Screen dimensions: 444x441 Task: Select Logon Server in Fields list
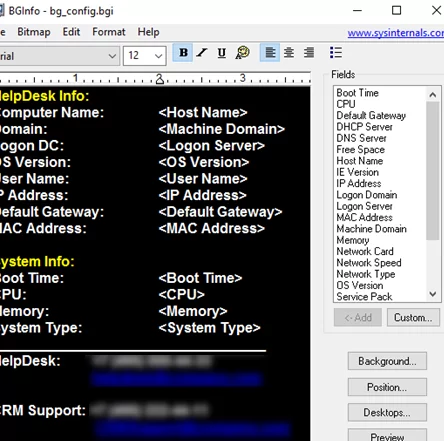[364, 206]
